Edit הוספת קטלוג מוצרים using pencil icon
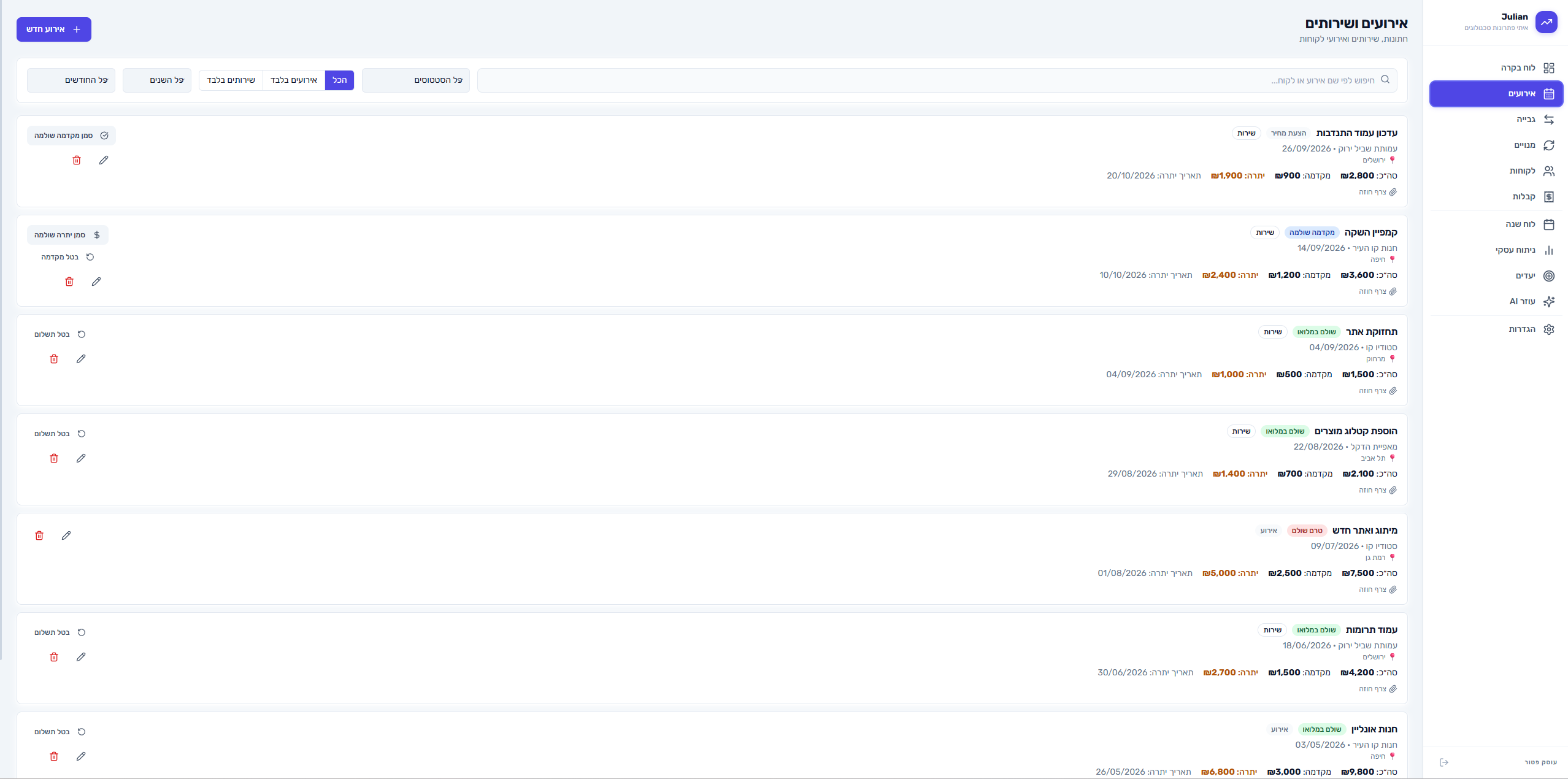This screenshot has width=1568, height=779. (81, 458)
